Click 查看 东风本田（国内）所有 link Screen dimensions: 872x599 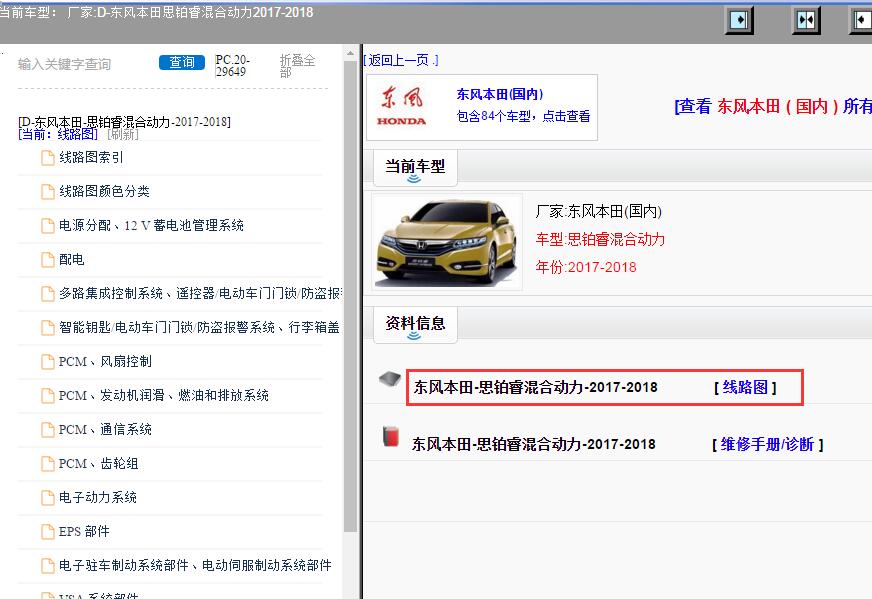(x=773, y=106)
